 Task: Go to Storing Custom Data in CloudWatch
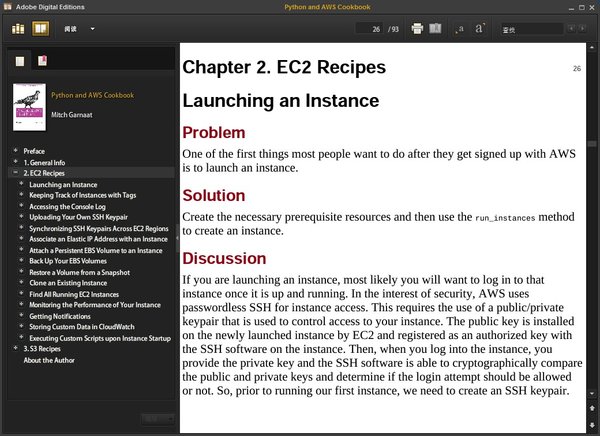(x=82, y=327)
